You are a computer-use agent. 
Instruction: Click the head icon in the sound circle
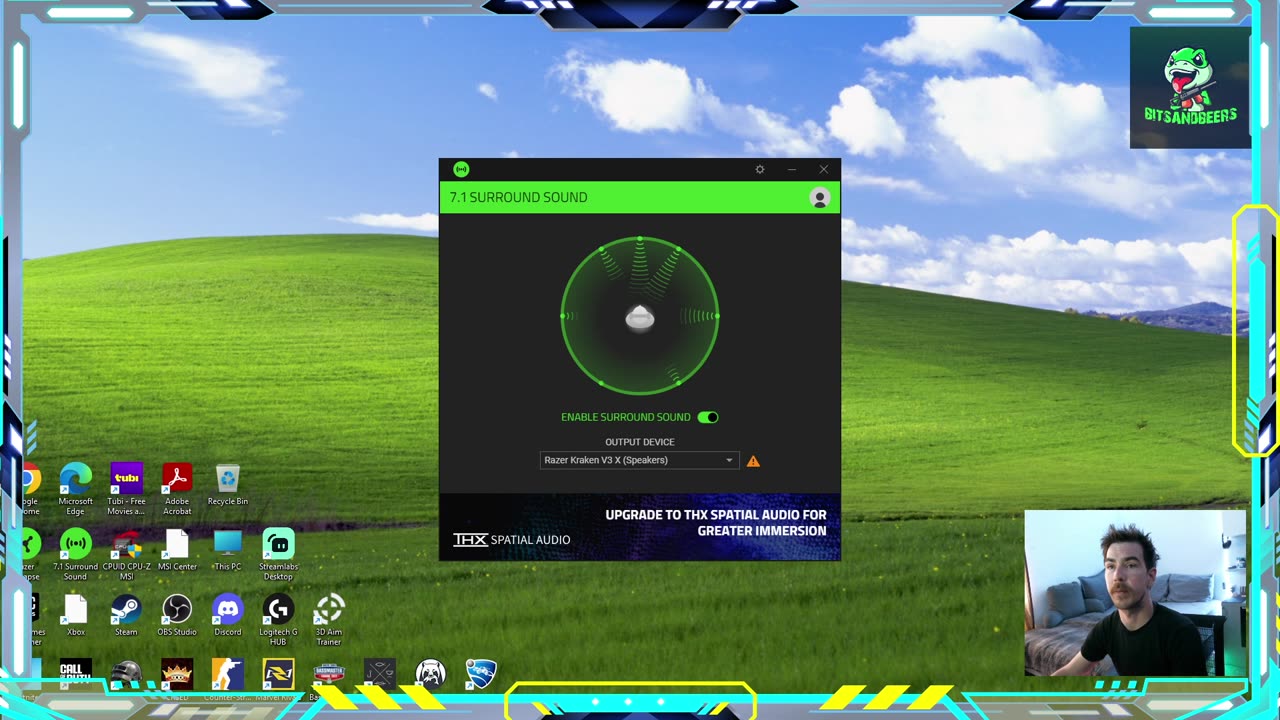pos(640,318)
